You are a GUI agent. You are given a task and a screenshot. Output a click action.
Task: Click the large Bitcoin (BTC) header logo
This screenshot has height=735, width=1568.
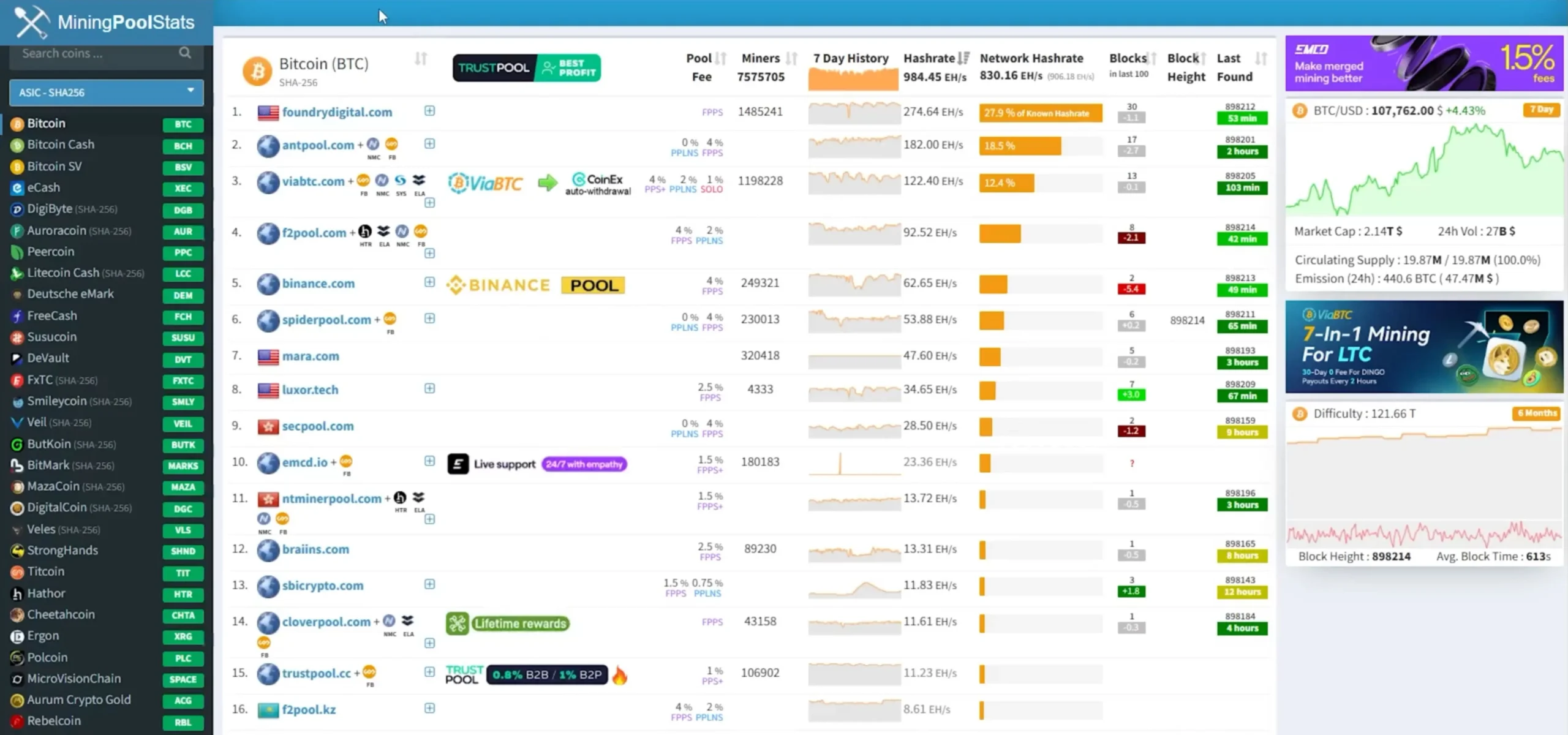[x=257, y=71]
